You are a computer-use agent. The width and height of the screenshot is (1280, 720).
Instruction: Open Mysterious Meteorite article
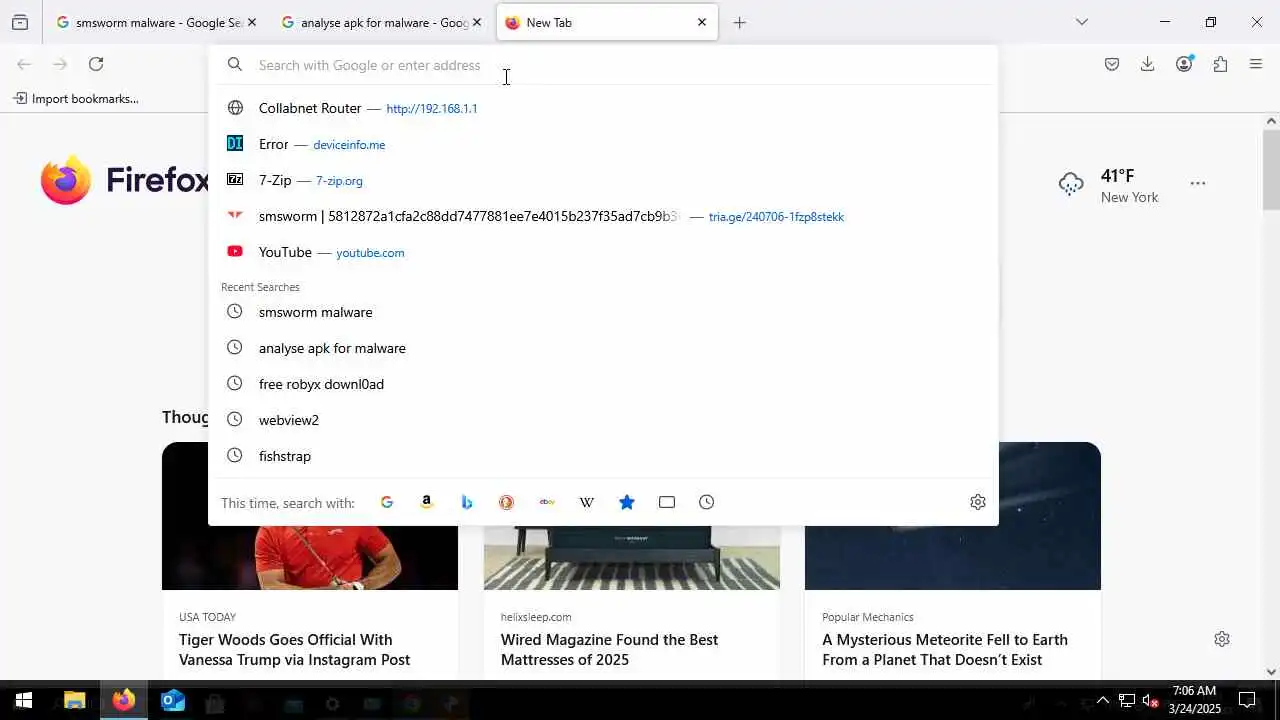point(945,649)
